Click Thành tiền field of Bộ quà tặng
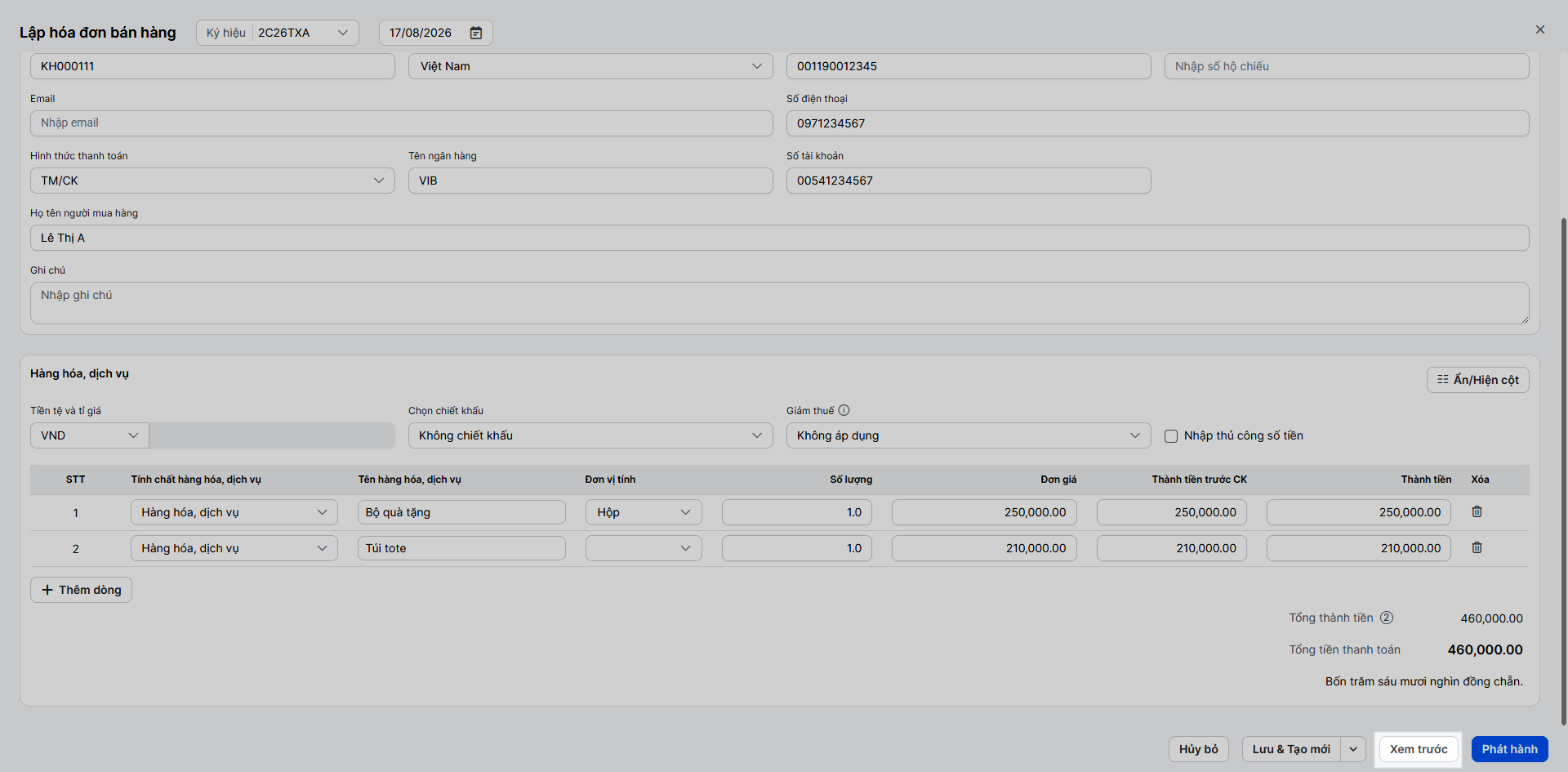This screenshot has width=1568, height=772. click(x=1359, y=512)
